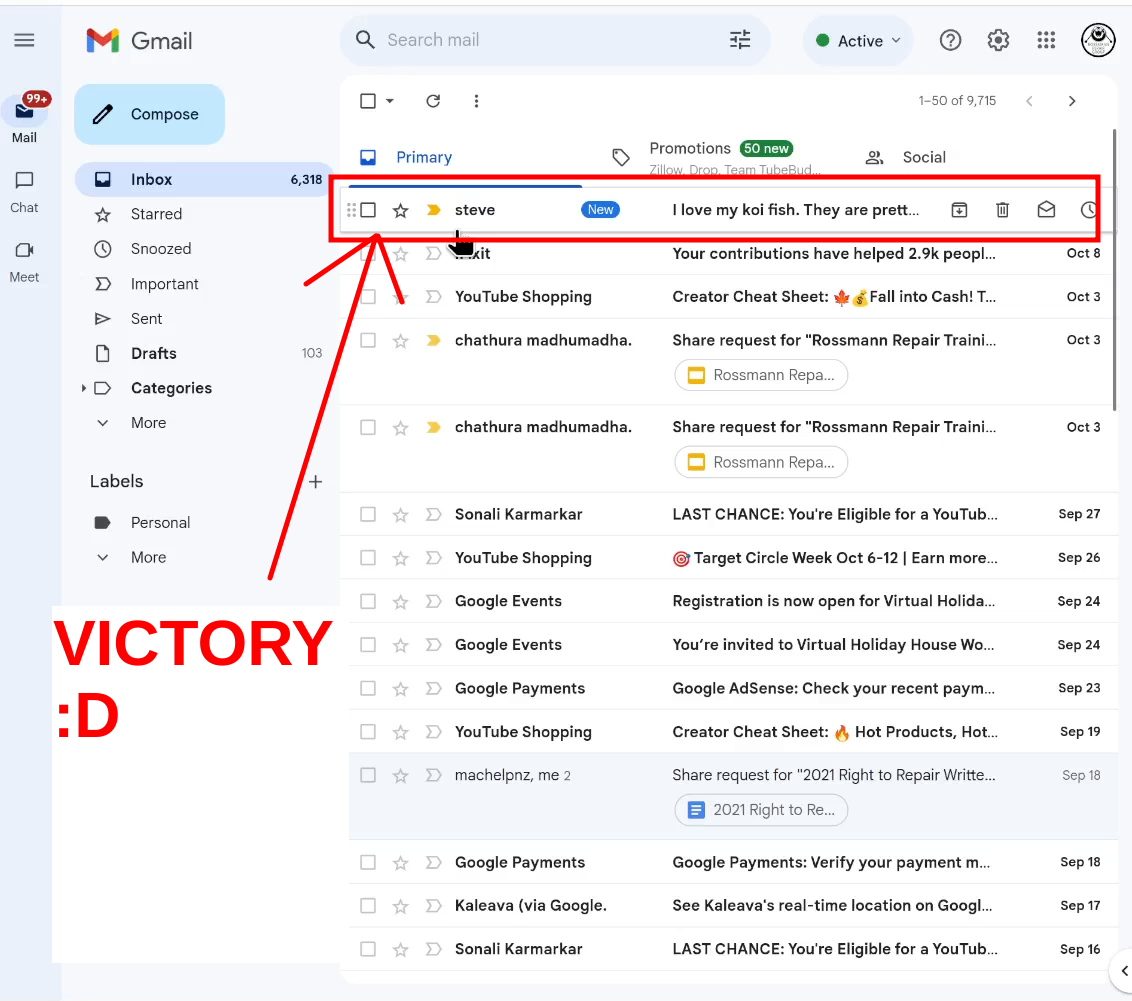Open the select dropdown arrow beside checkbox
1132x1001 pixels.
click(390, 101)
